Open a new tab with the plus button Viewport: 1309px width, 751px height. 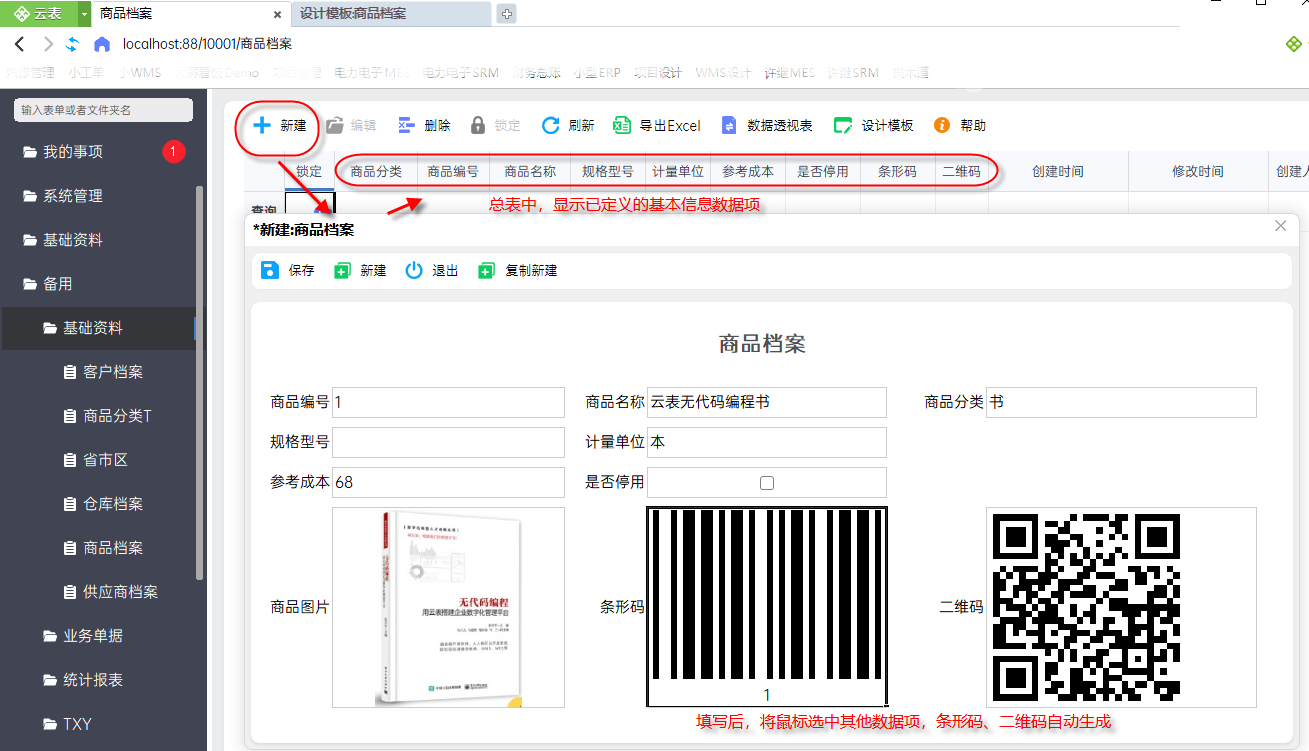(x=507, y=14)
